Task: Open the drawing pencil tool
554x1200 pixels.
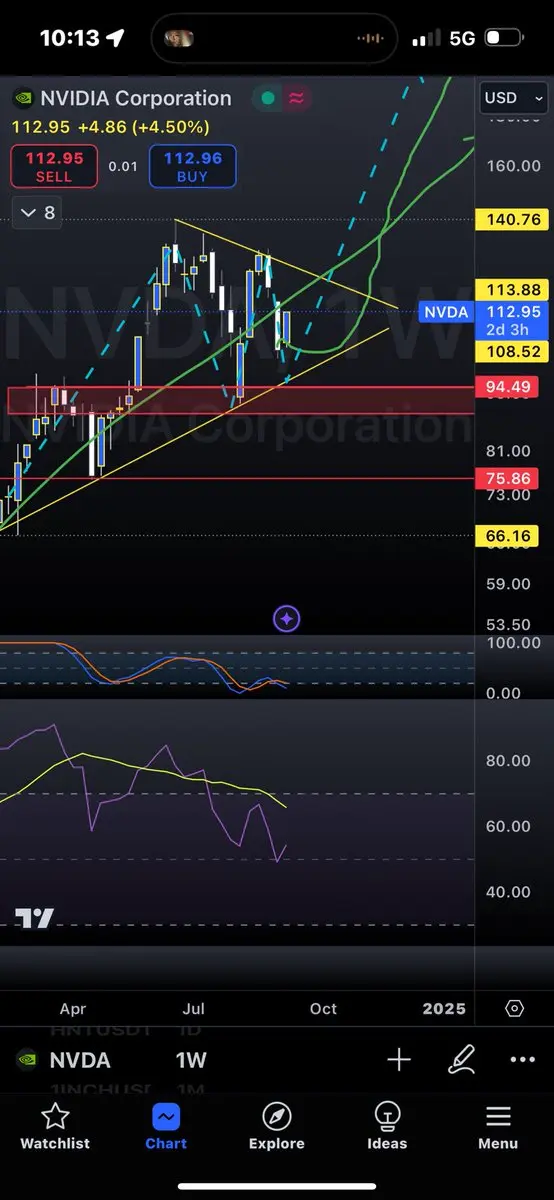Action: [x=461, y=1060]
